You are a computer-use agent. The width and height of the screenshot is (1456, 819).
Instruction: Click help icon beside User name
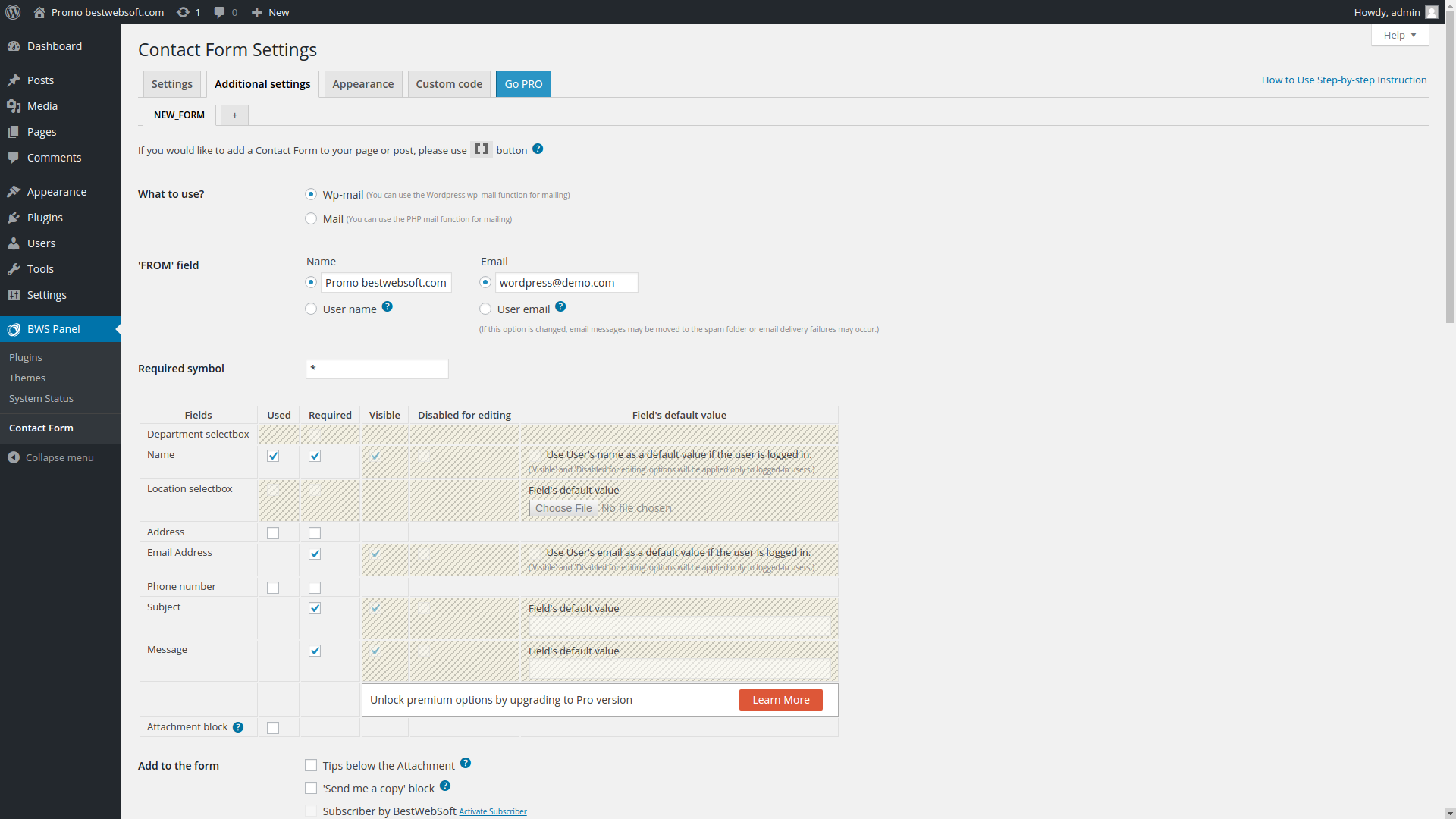(x=388, y=306)
